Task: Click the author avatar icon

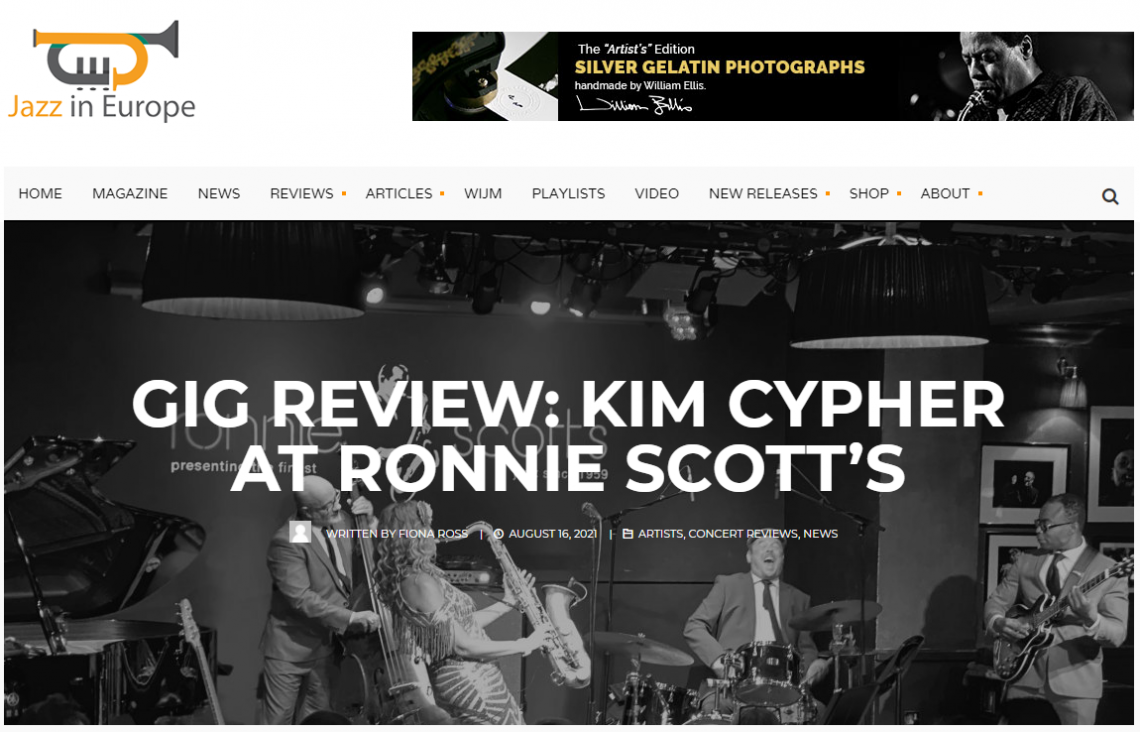Action: (x=300, y=532)
